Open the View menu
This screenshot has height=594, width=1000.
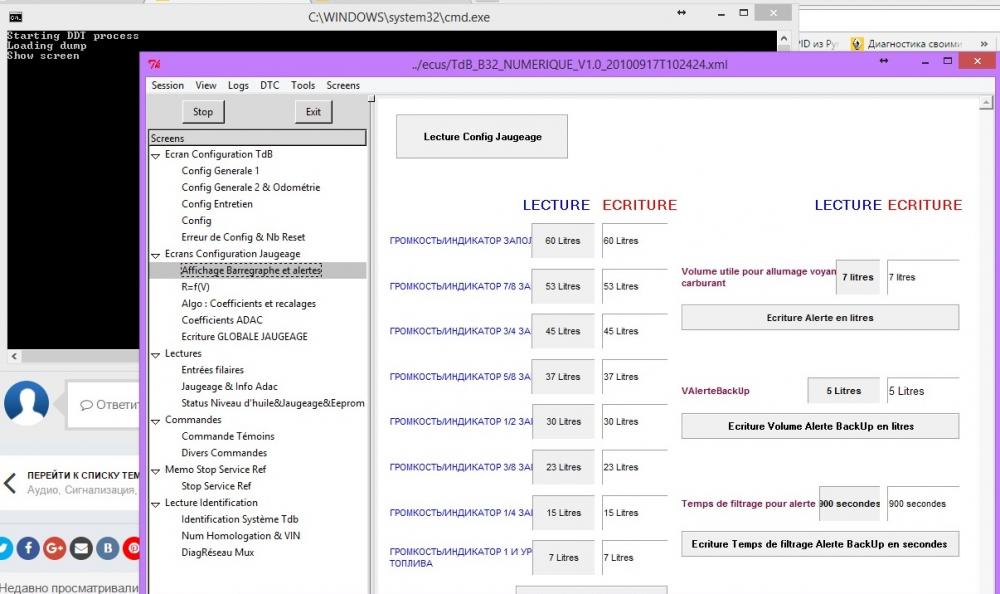point(206,85)
